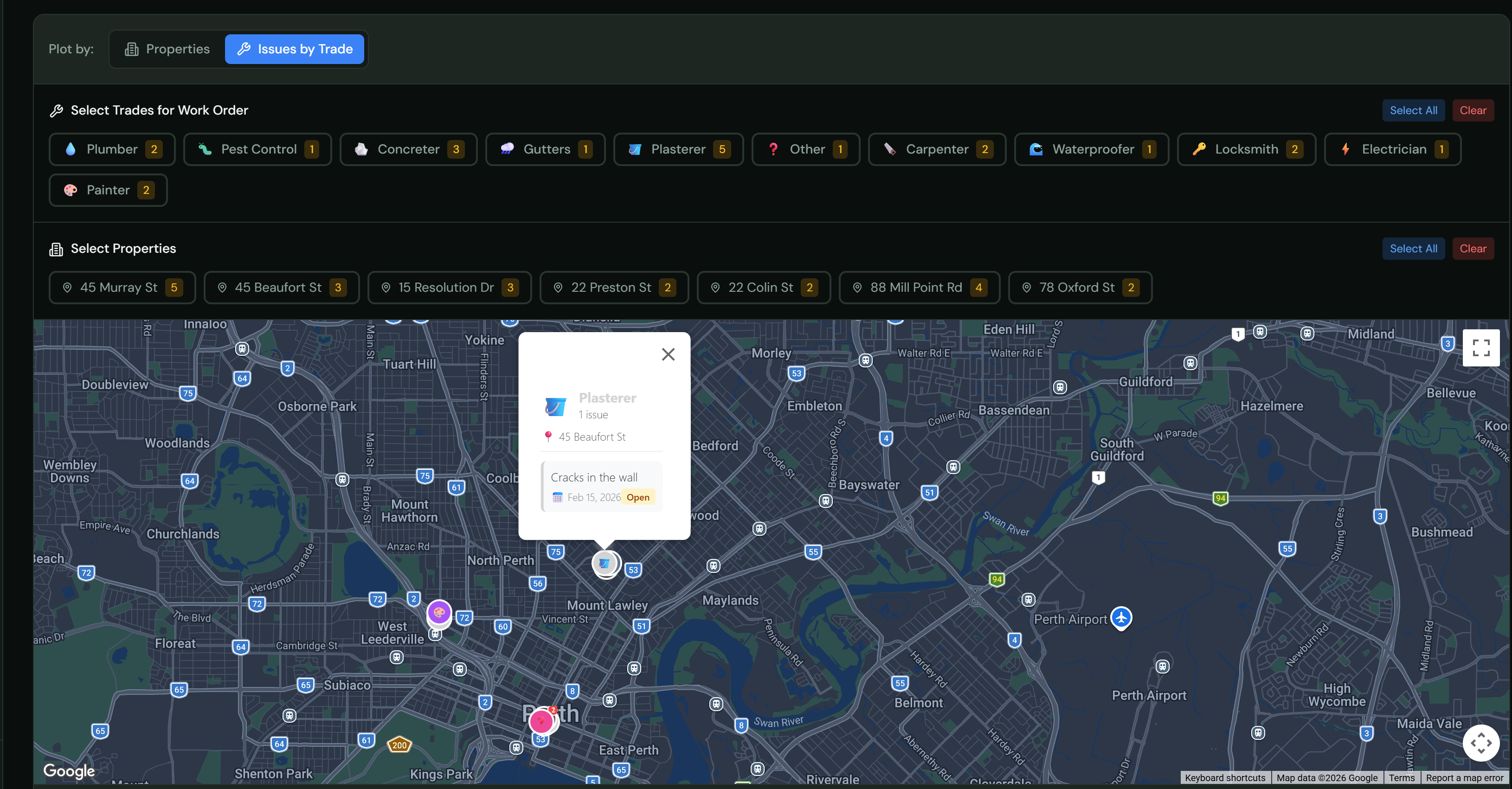1512x789 pixels.
Task: Click the Belmont map label
Action: coord(919,703)
